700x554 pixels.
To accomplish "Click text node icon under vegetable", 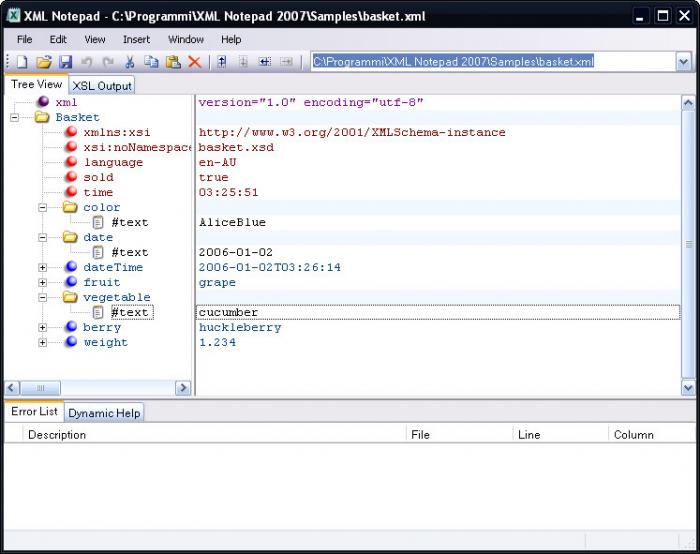I will [x=98, y=312].
